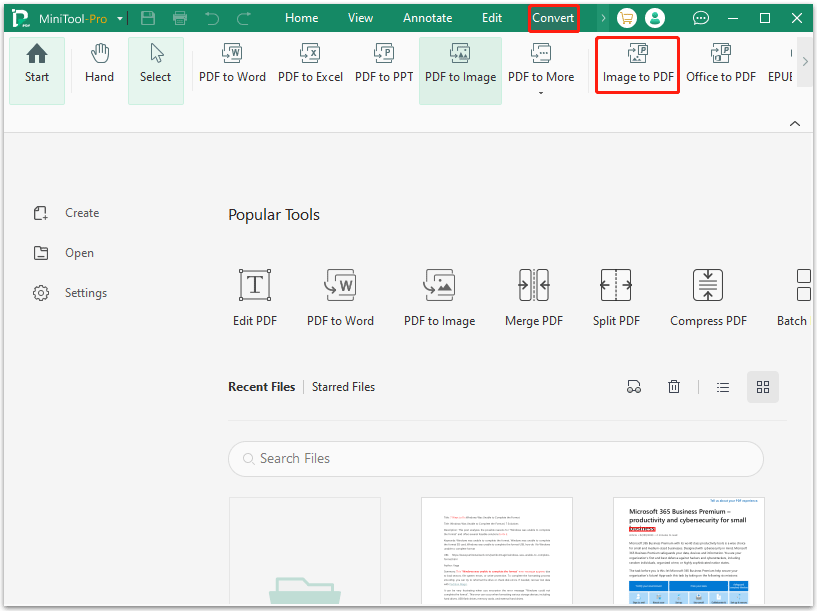Switch recent files to list view
817x611 pixels.
[723, 387]
